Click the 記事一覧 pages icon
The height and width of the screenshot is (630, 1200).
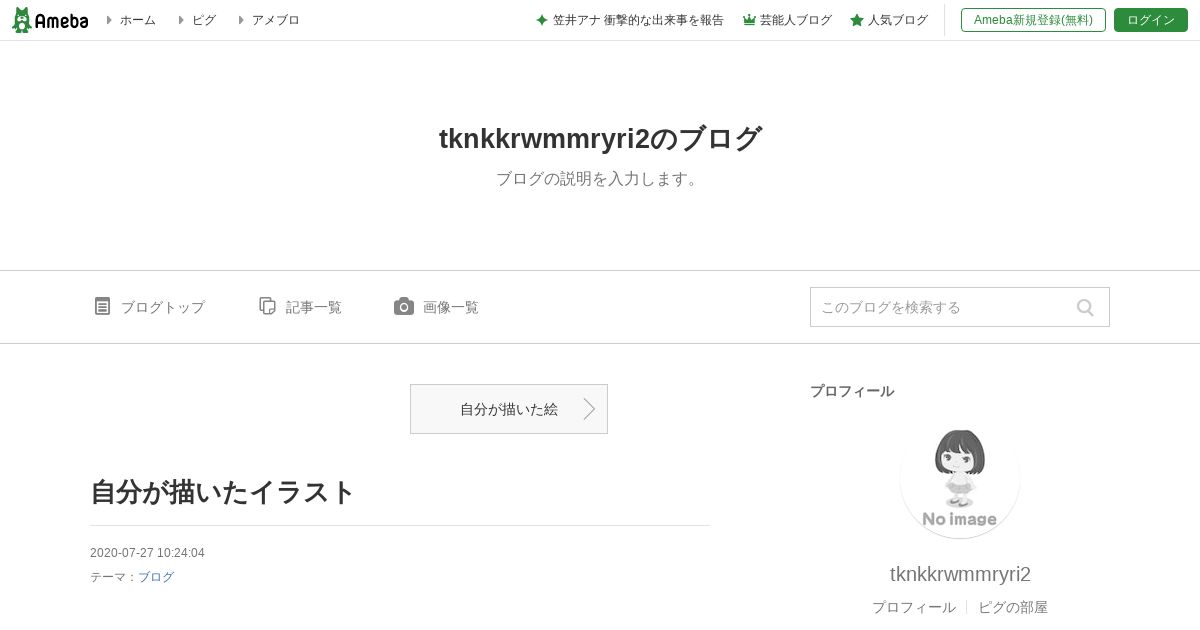pyautogui.click(x=267, y=306)
